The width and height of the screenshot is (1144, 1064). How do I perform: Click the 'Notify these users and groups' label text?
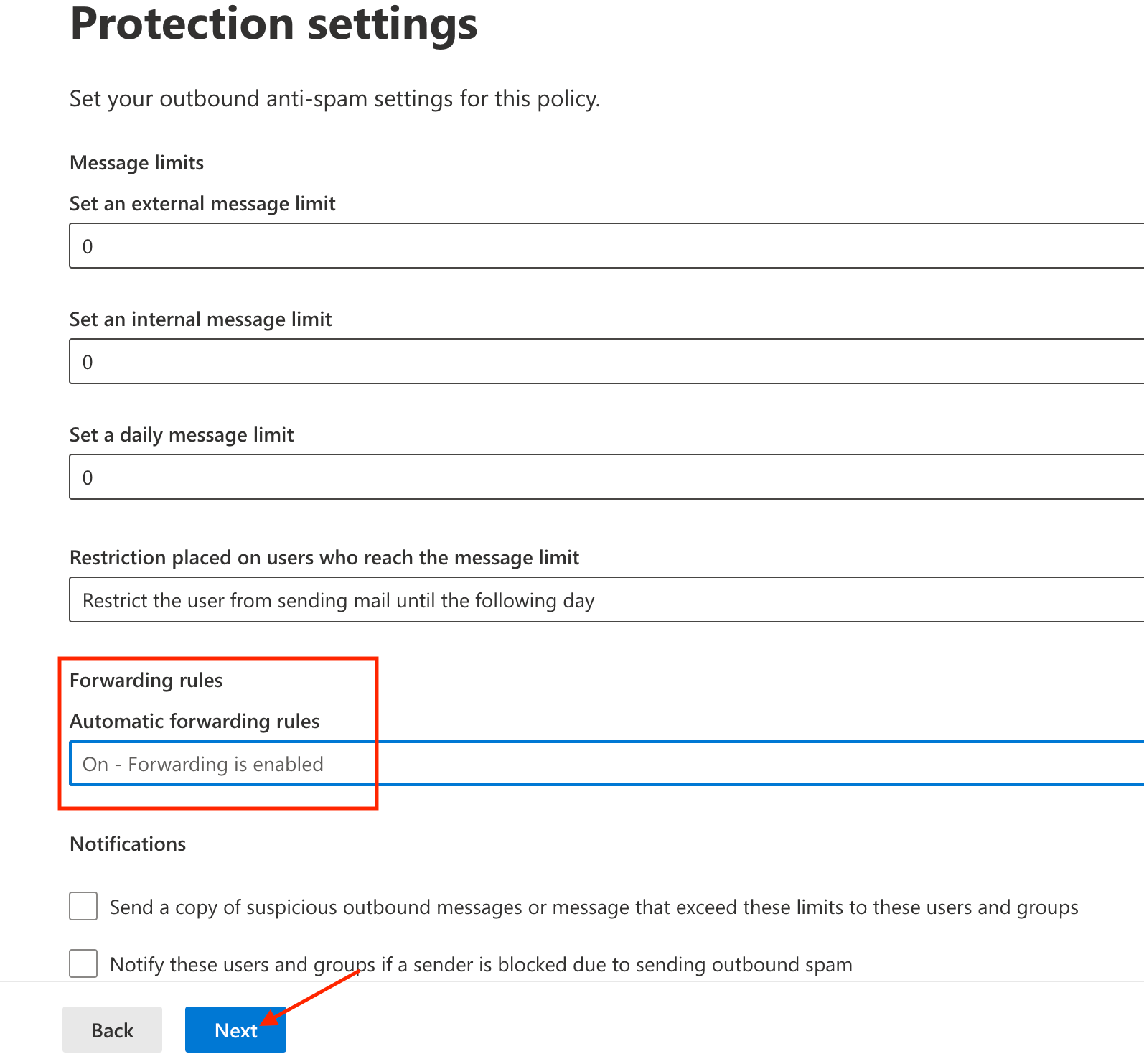[x=481, y=965]
